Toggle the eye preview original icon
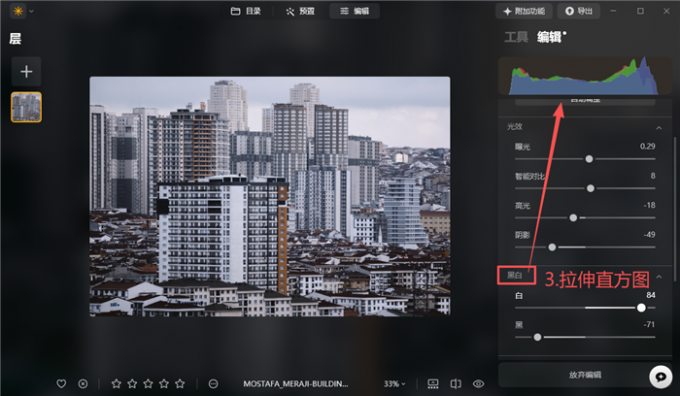This screenshot has width=680, height=396. [478, 384]
